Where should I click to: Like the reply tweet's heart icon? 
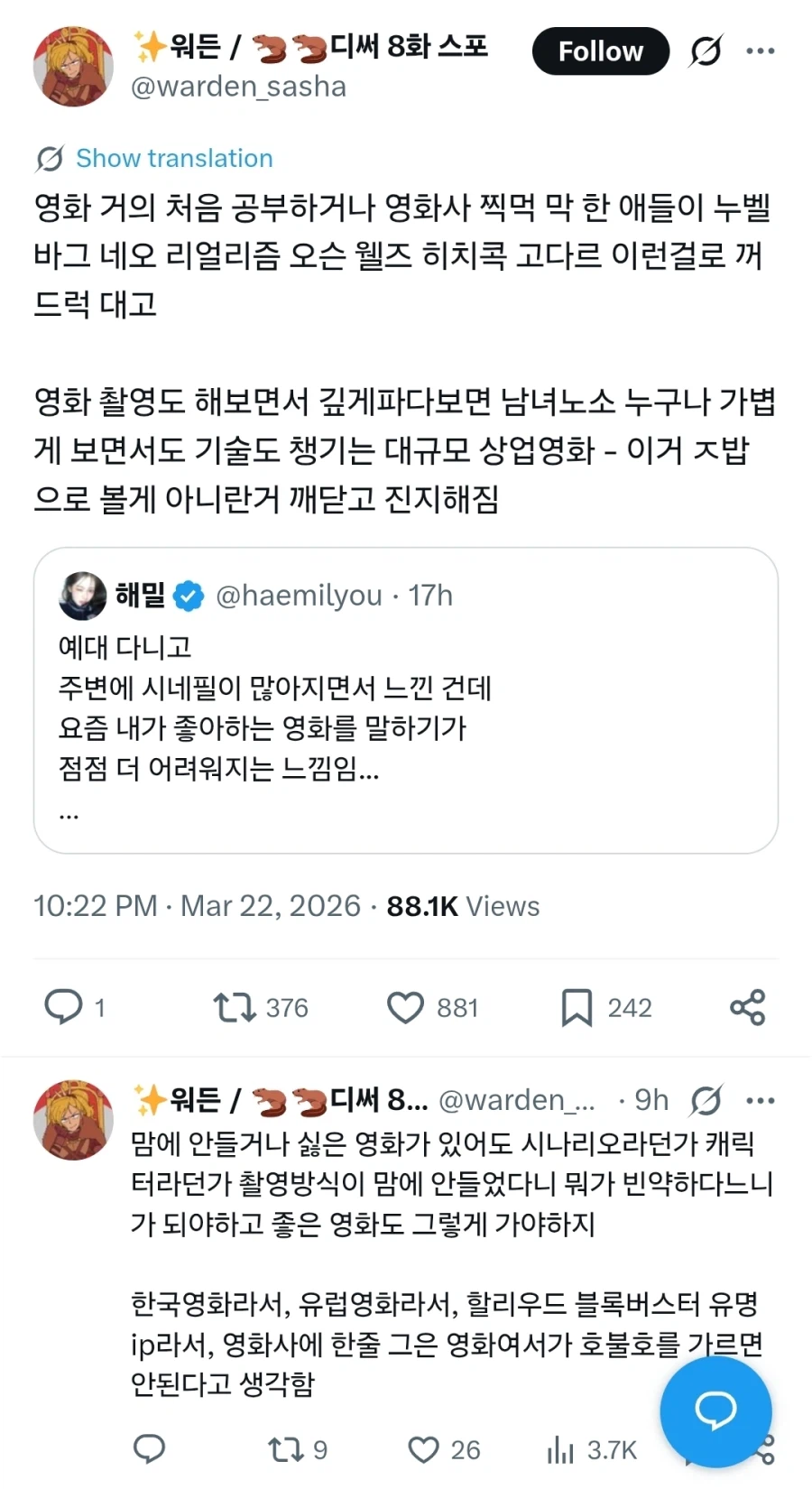[423, 1448]
